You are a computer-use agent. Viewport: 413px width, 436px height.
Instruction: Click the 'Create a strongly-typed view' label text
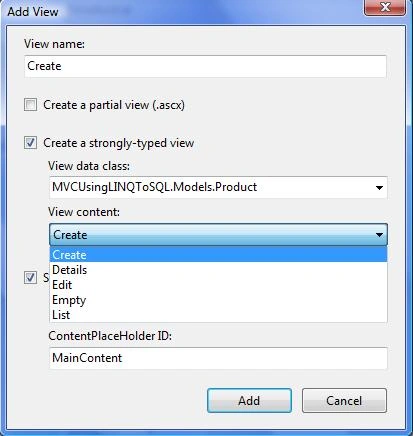[119, 143]
